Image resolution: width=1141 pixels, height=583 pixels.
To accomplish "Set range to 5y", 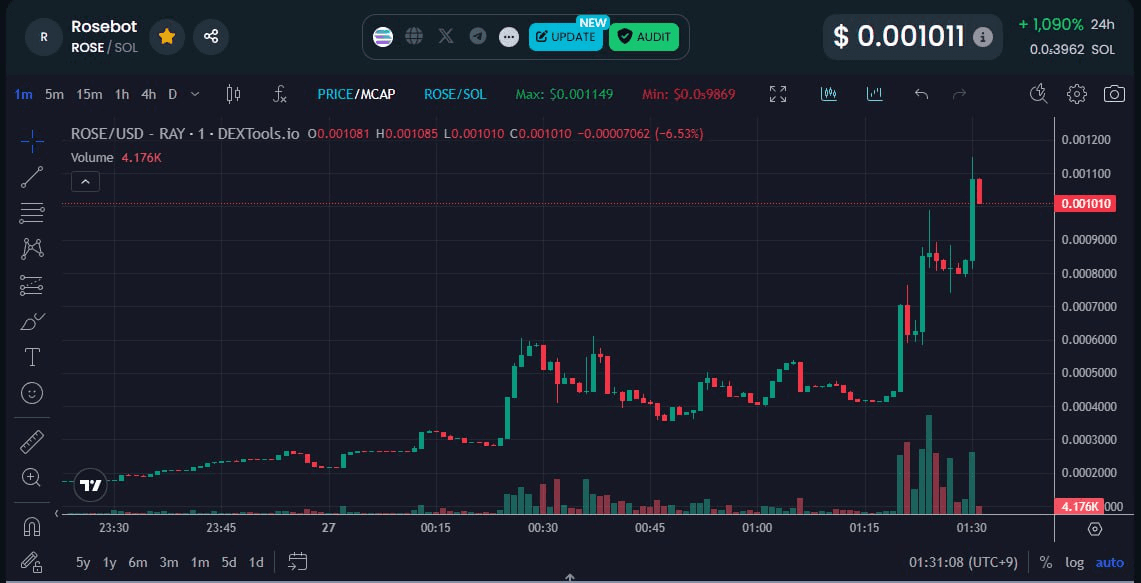I will click(x=84, y=562).
